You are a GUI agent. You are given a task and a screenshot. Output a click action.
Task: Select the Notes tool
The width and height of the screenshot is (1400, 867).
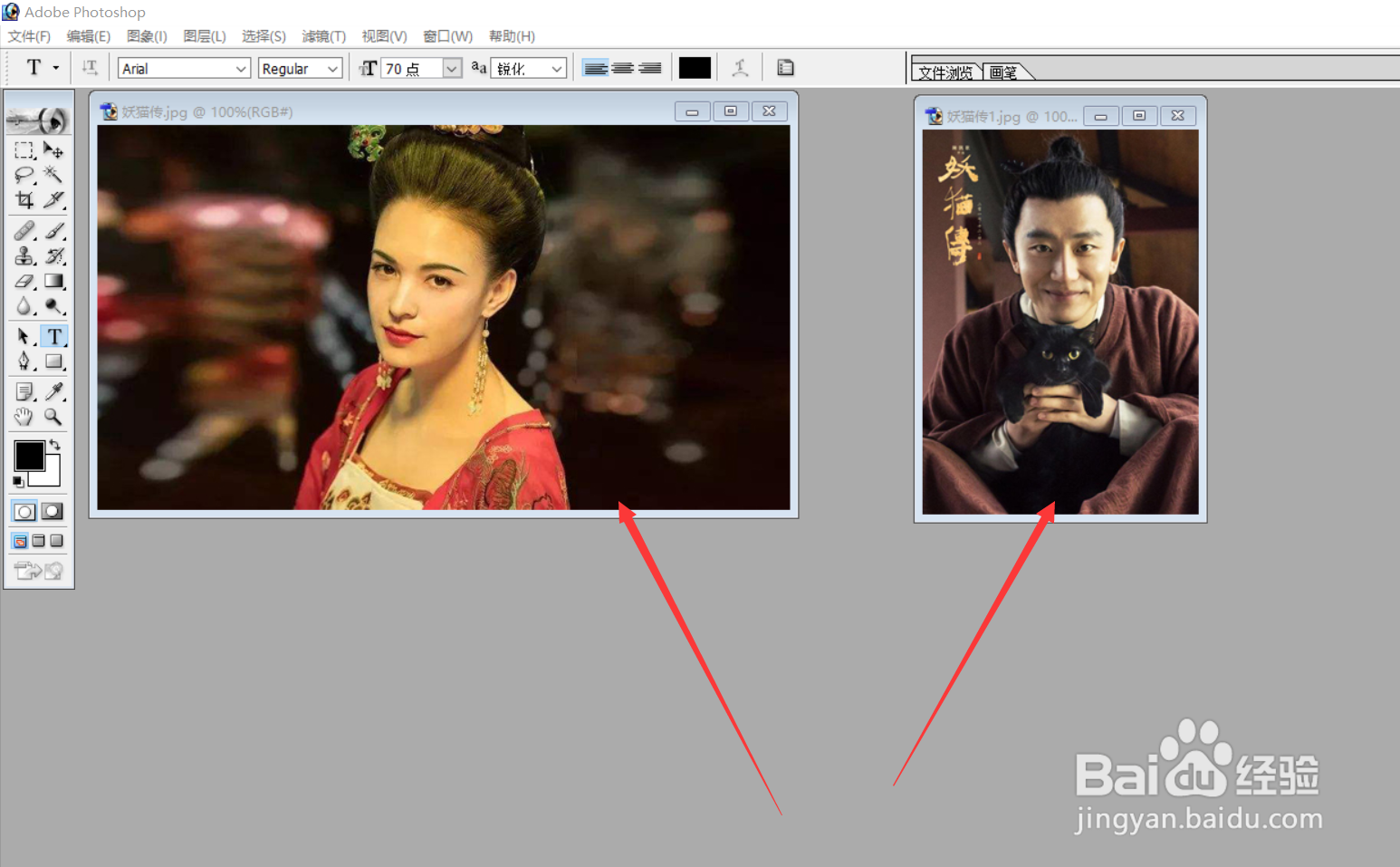(24, 391)
